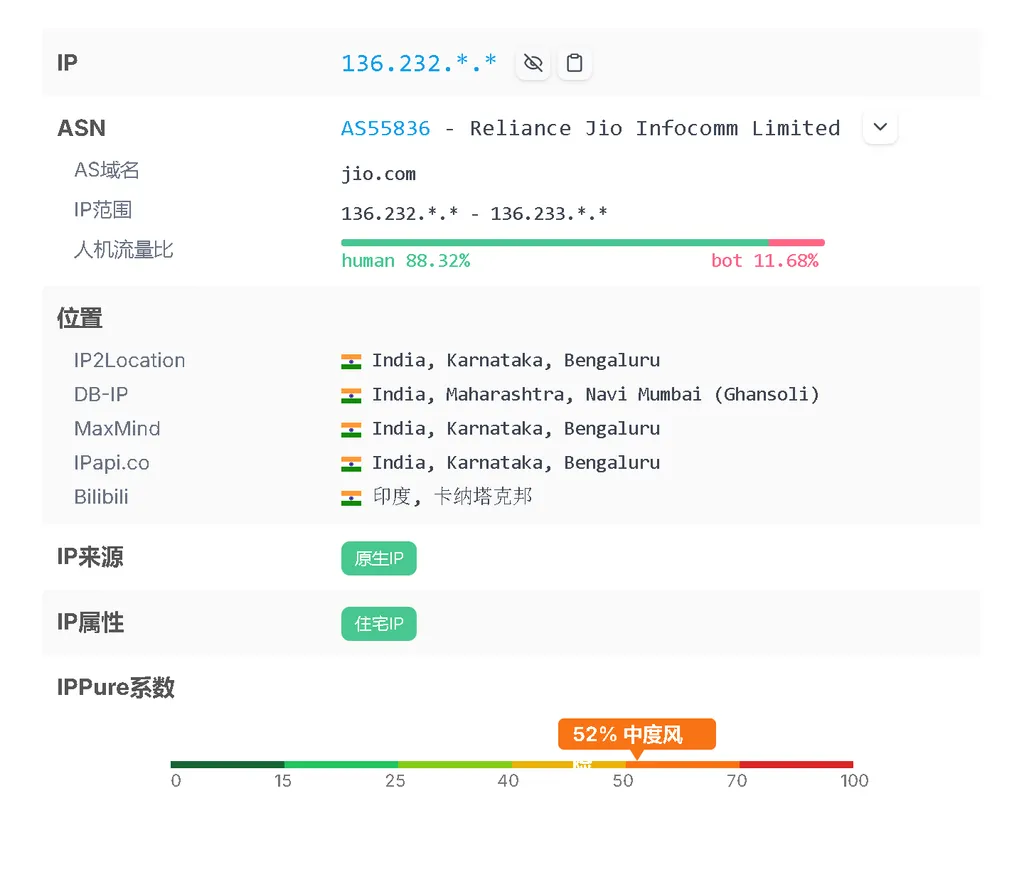The height and width of the screenshot is (885, 1024).
Task: Copy the IP address via clipboard icon
Action: pos(575,62)
